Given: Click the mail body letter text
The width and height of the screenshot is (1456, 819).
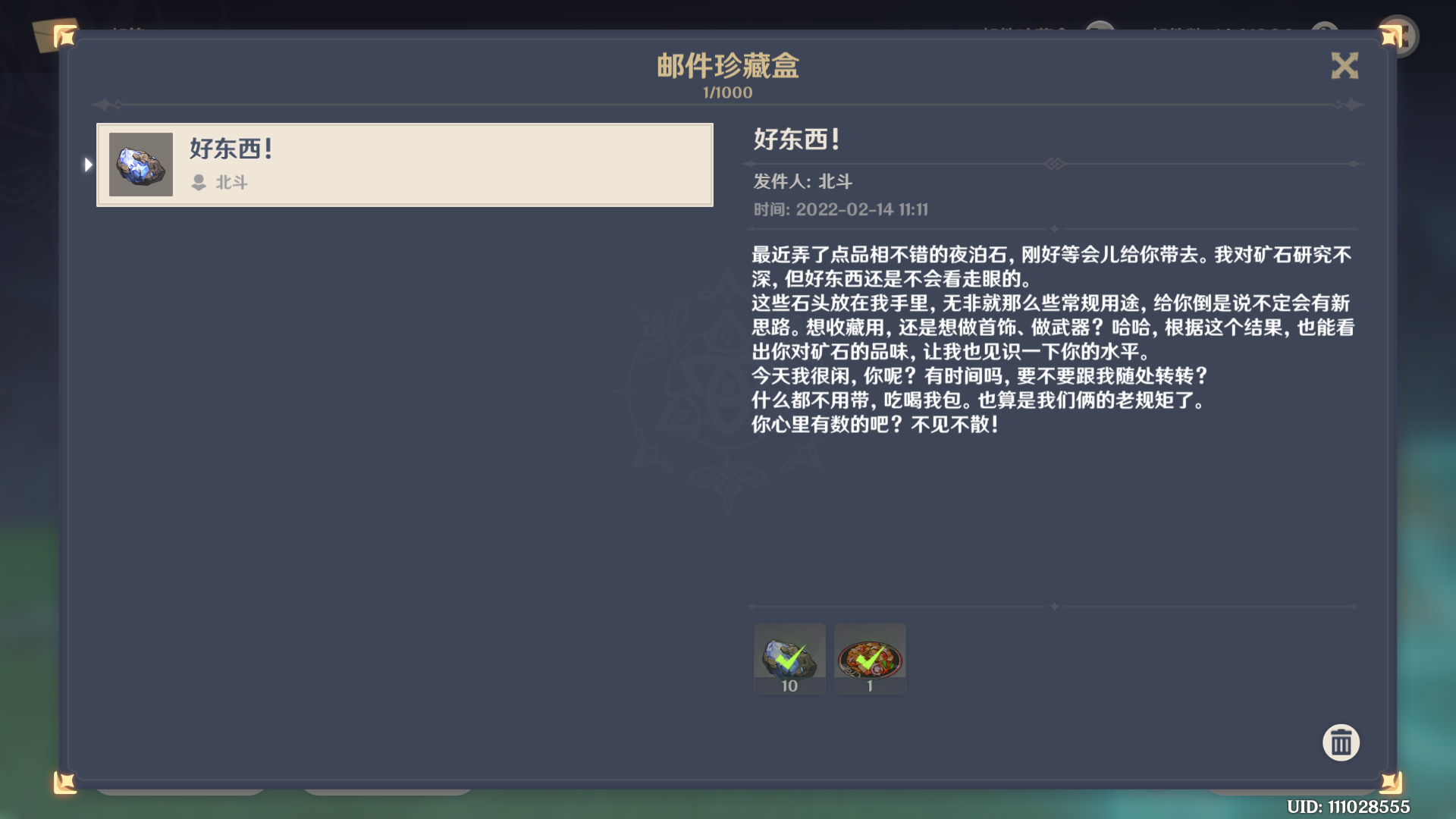Looking at the screenshot, I should [x=1053, y=339].
